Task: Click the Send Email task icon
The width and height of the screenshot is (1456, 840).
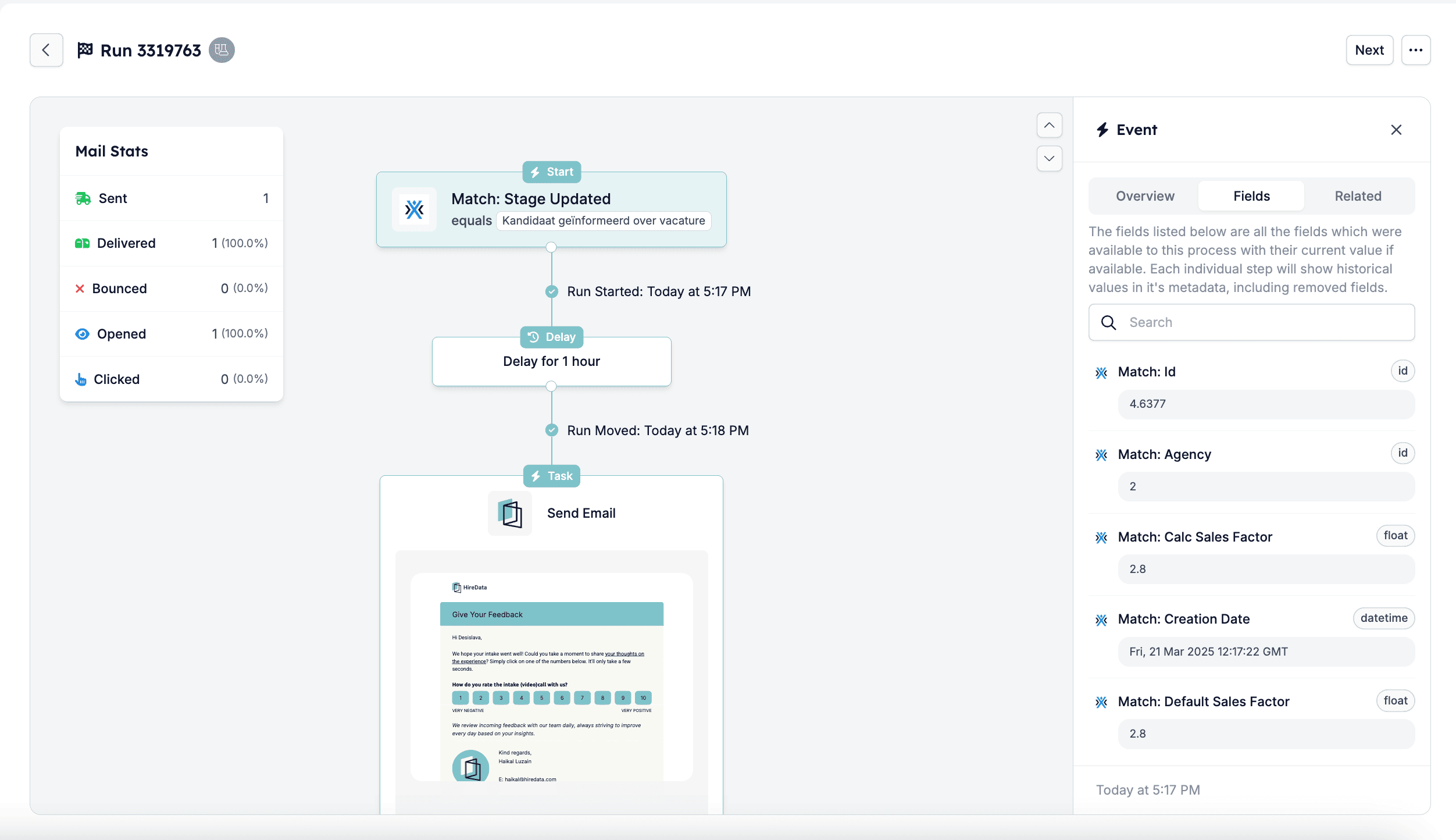Action: pos(510,513)
